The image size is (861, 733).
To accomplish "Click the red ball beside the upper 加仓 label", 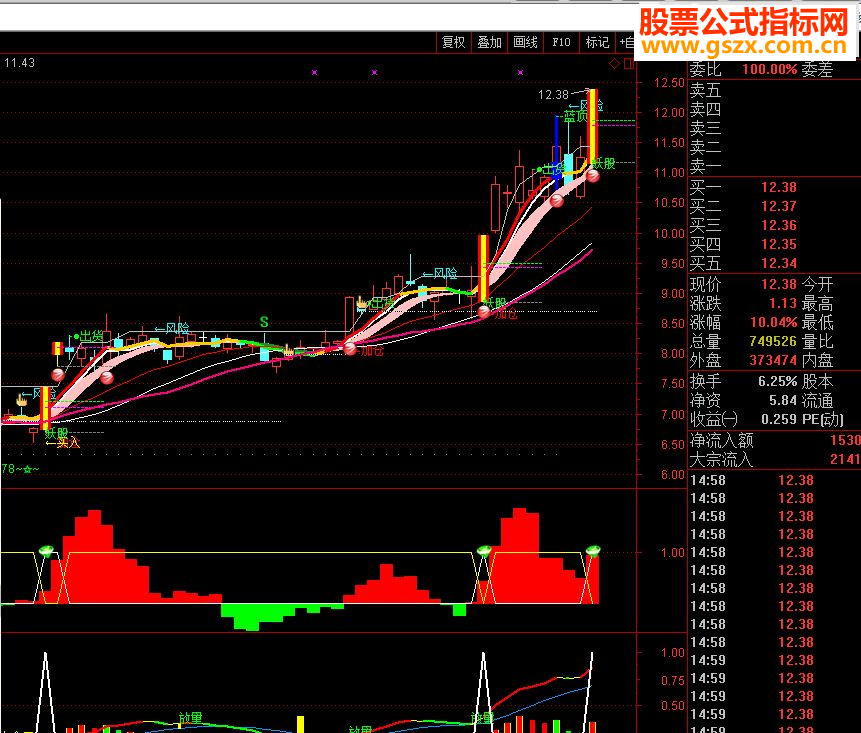I will [x=484, y=312].
